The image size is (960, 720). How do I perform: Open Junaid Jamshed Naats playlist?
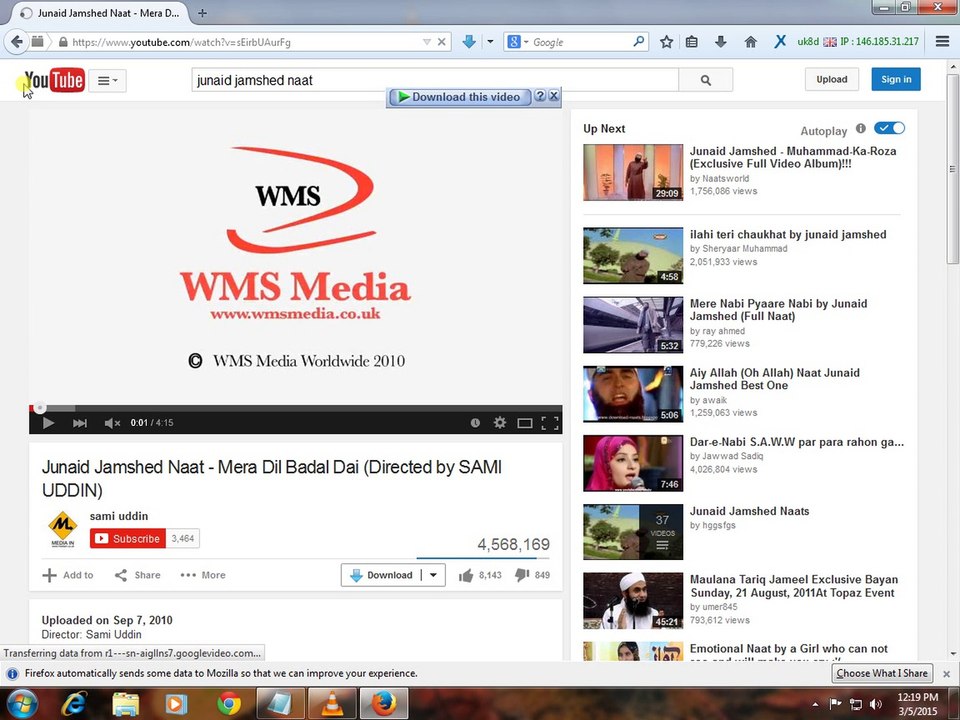point(749,511)
